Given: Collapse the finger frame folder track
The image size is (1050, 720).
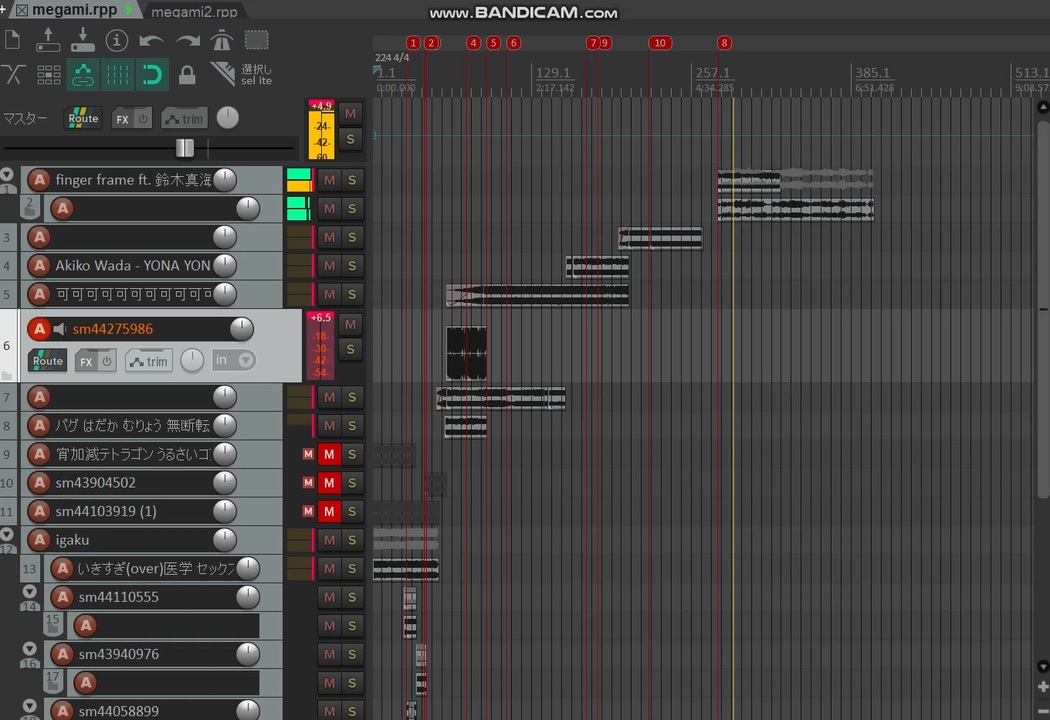Looking at the screenshot, I should (7, 174).
